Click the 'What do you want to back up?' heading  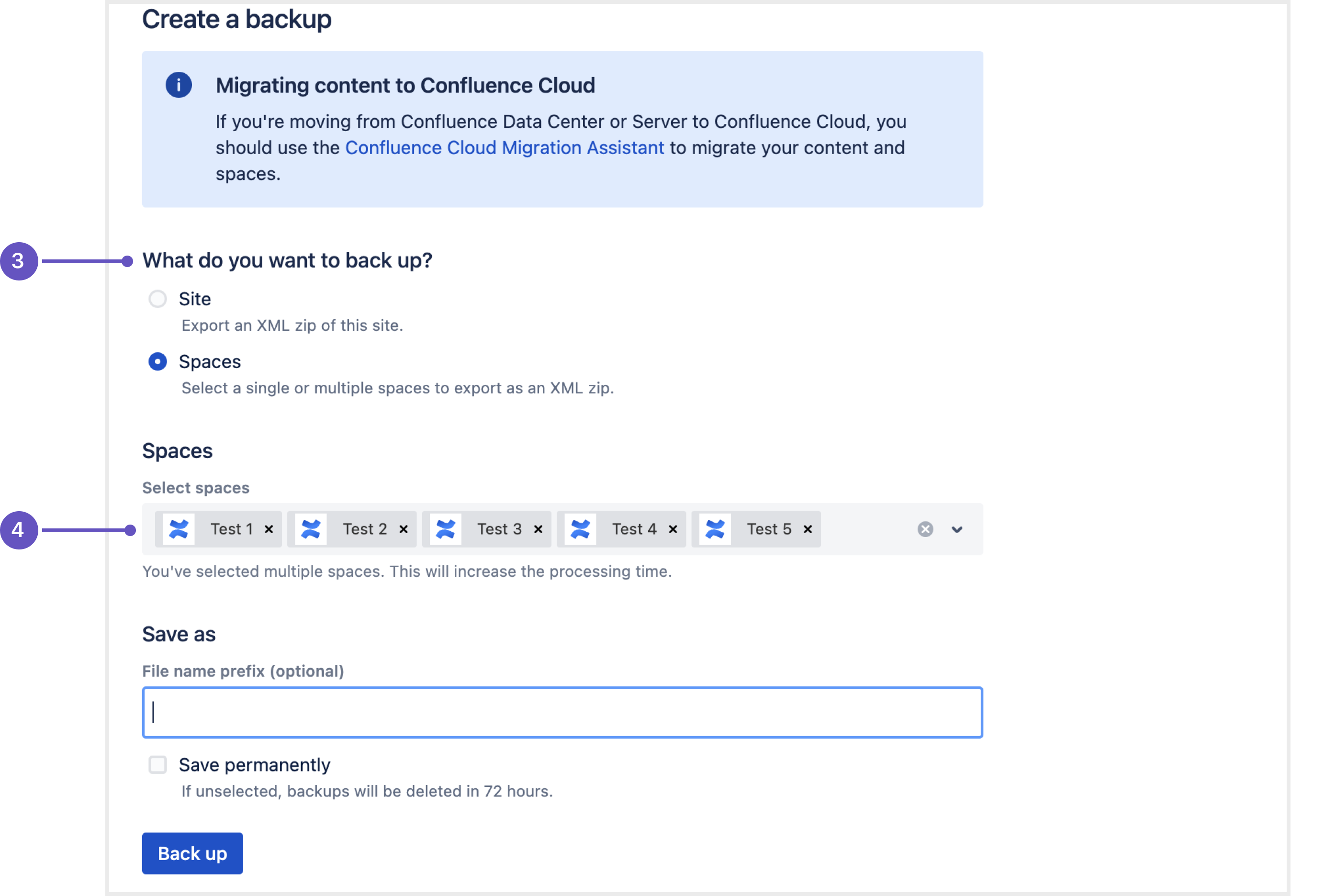(x=288, y=260)
